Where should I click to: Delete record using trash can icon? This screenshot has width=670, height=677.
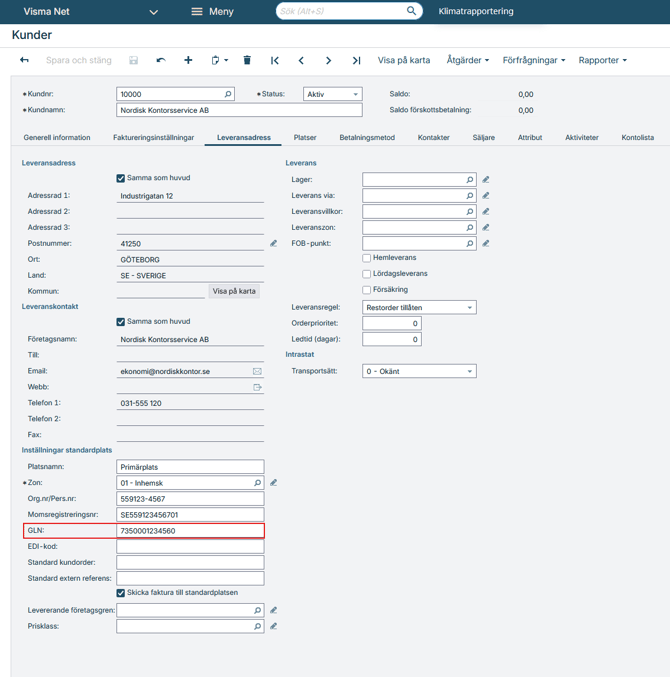pos(247,61)
